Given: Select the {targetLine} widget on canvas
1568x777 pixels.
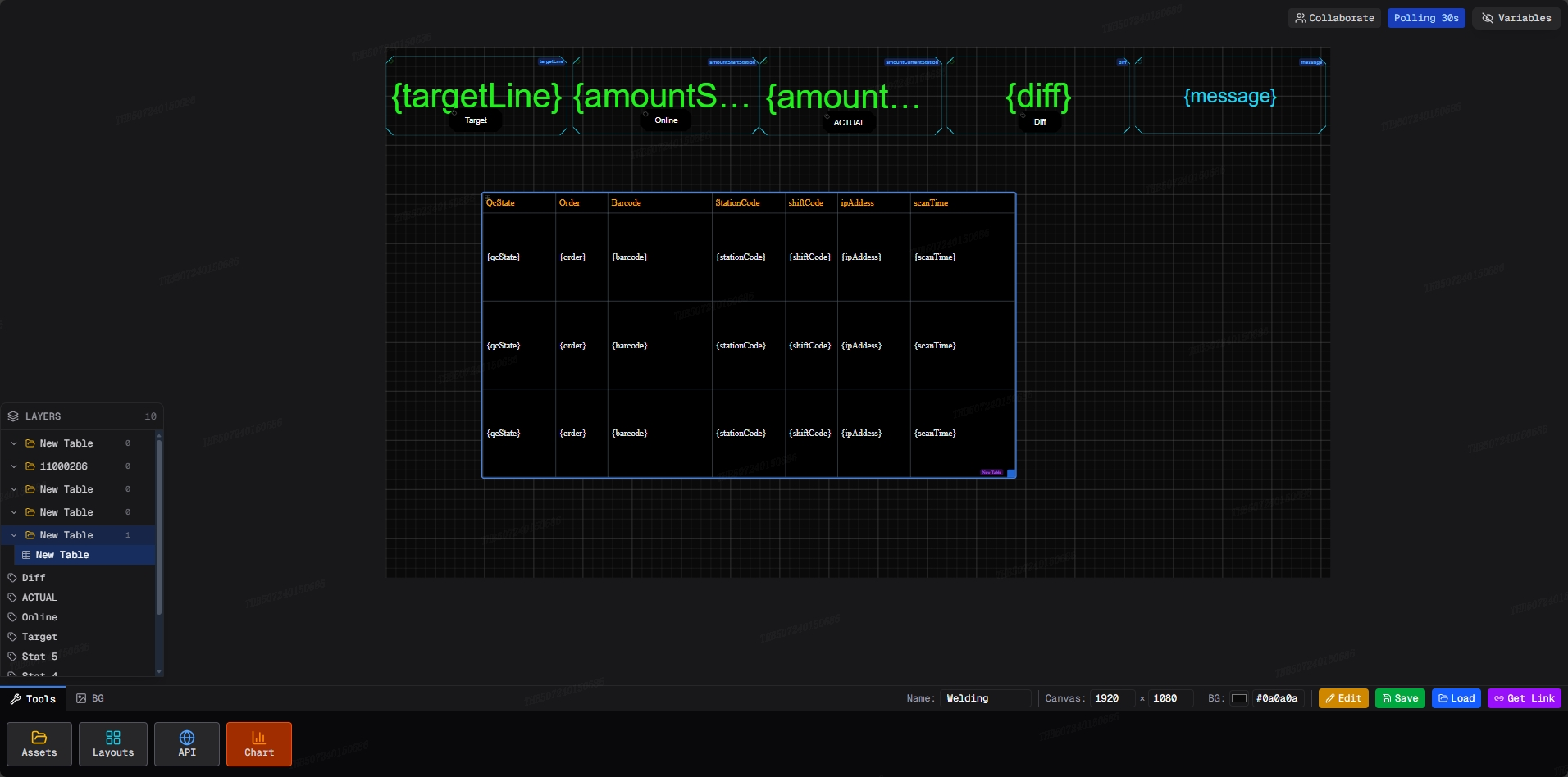Looking at the screenshot, I should [x=476, y=96].
